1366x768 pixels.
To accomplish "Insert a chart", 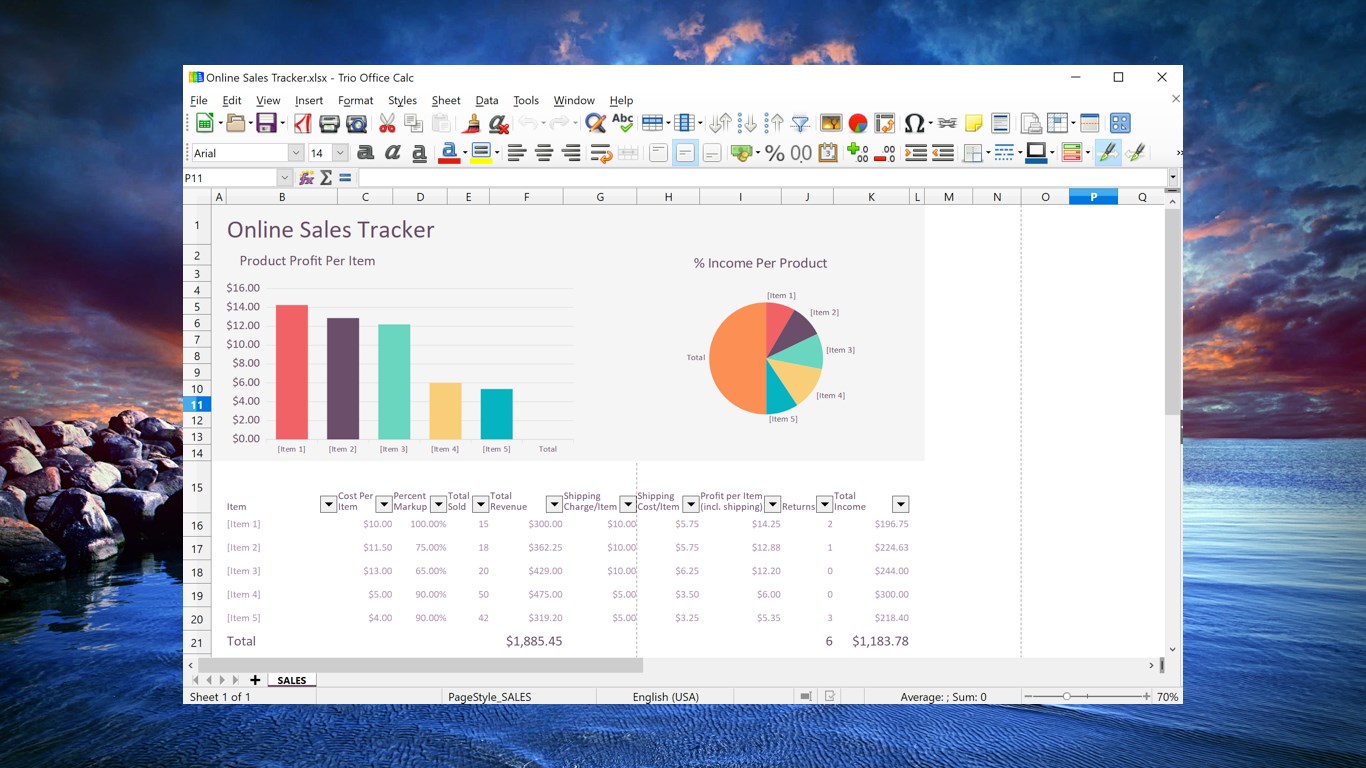I will pos(857,123).
